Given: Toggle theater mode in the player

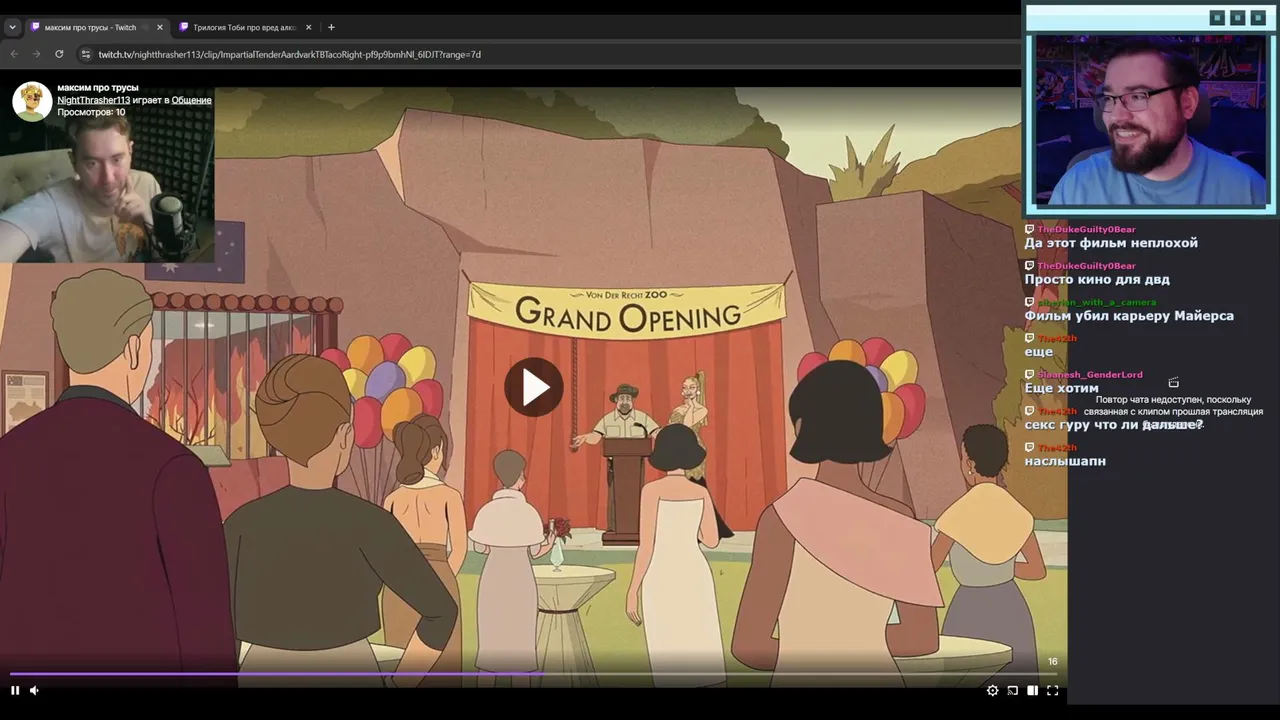Looking at the screenshot, I should (x=1032, y=690).
